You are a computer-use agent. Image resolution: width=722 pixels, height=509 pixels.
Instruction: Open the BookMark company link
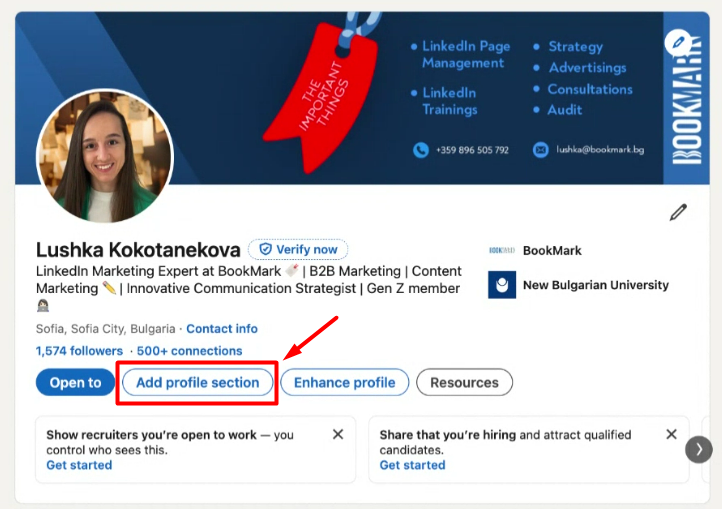[x=552, y=251]
